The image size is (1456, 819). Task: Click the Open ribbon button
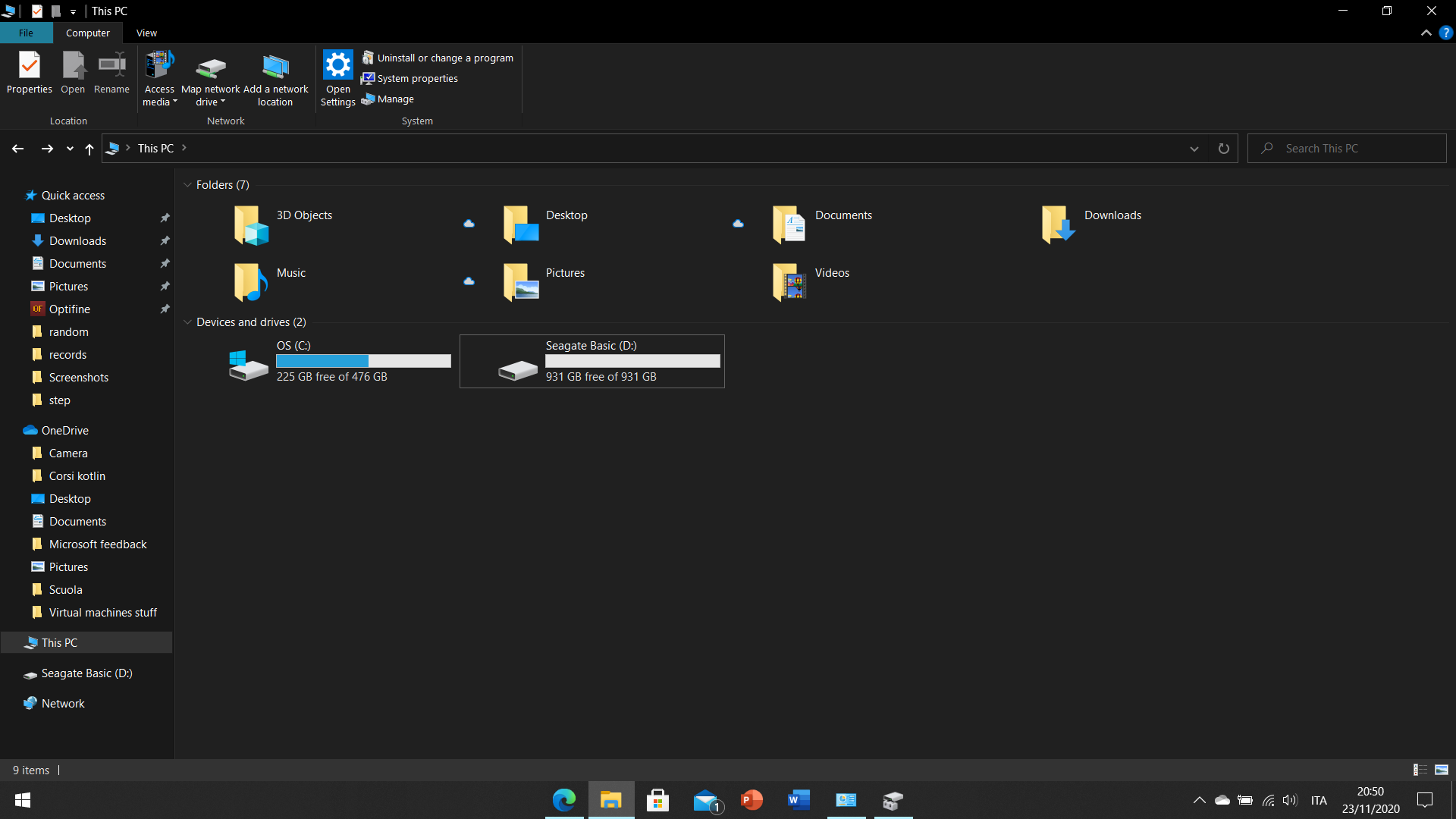[73, 73]
